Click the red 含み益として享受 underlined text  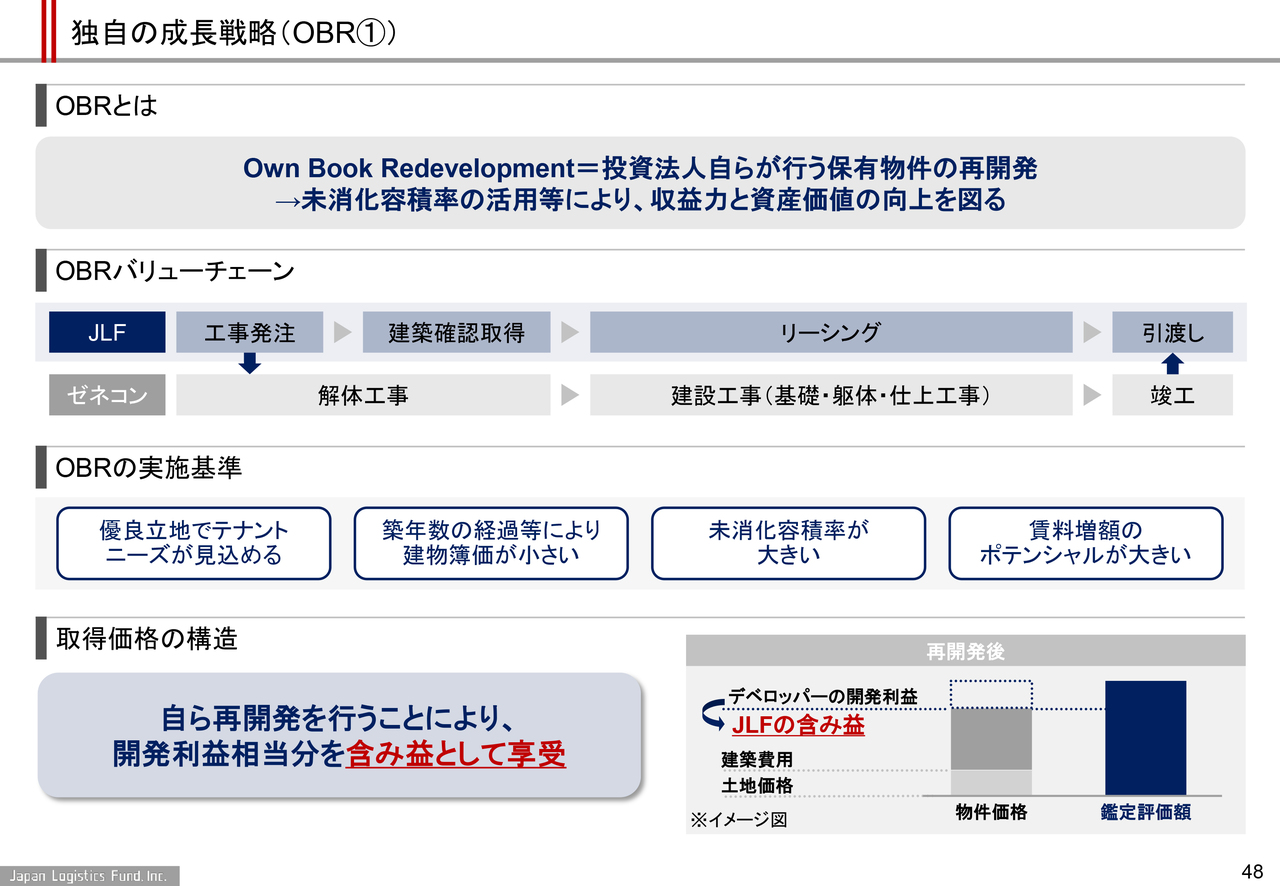tap(455, 756)
